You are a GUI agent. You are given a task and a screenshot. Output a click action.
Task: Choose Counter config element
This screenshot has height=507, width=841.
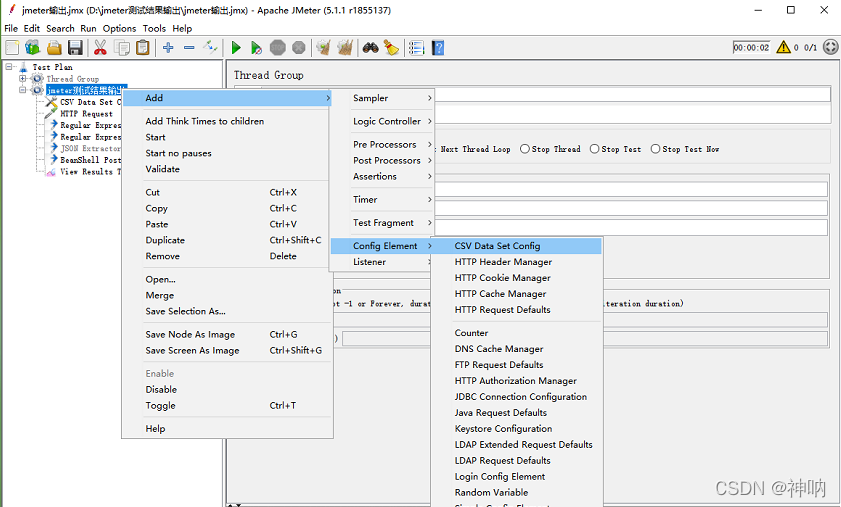click(x=517, y=333)
